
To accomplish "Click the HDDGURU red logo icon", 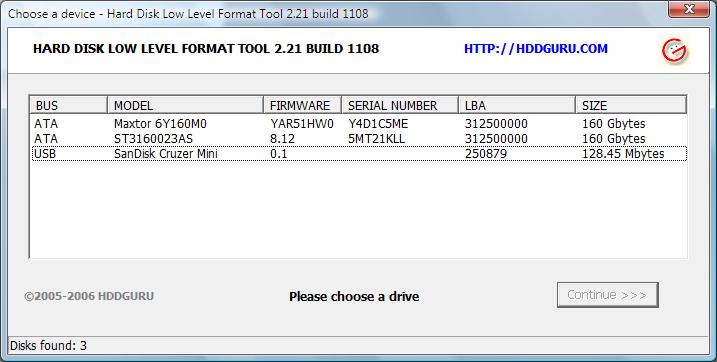I will [x=674, y=50].
